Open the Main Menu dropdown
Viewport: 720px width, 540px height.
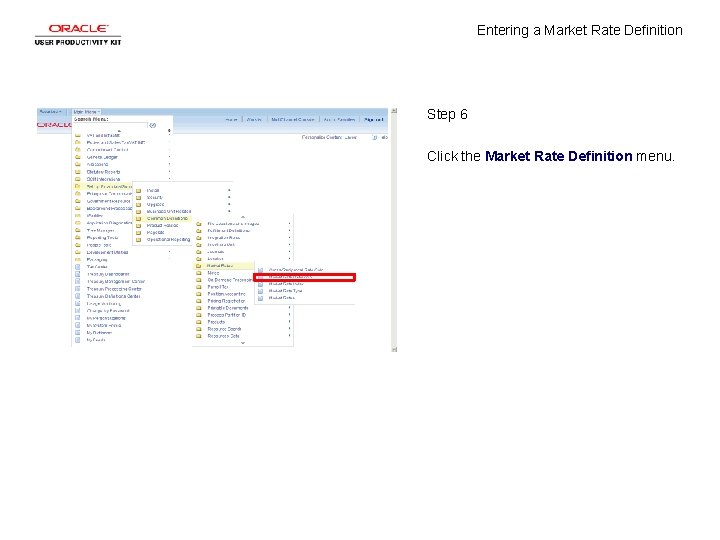point(86,112)
